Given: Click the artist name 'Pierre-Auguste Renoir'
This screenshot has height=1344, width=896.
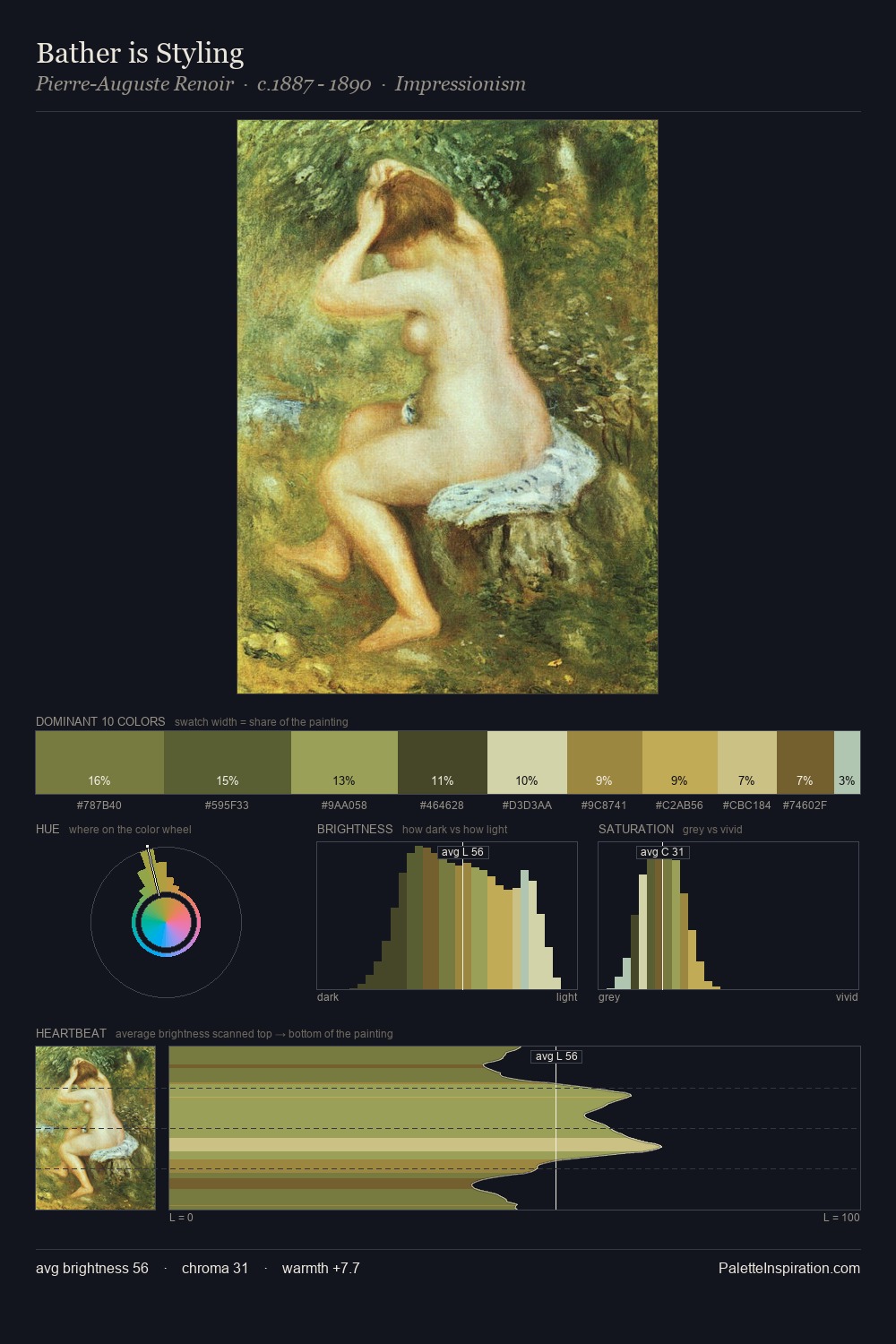Looking at the screenshot, I should click(x=134, y=84).
